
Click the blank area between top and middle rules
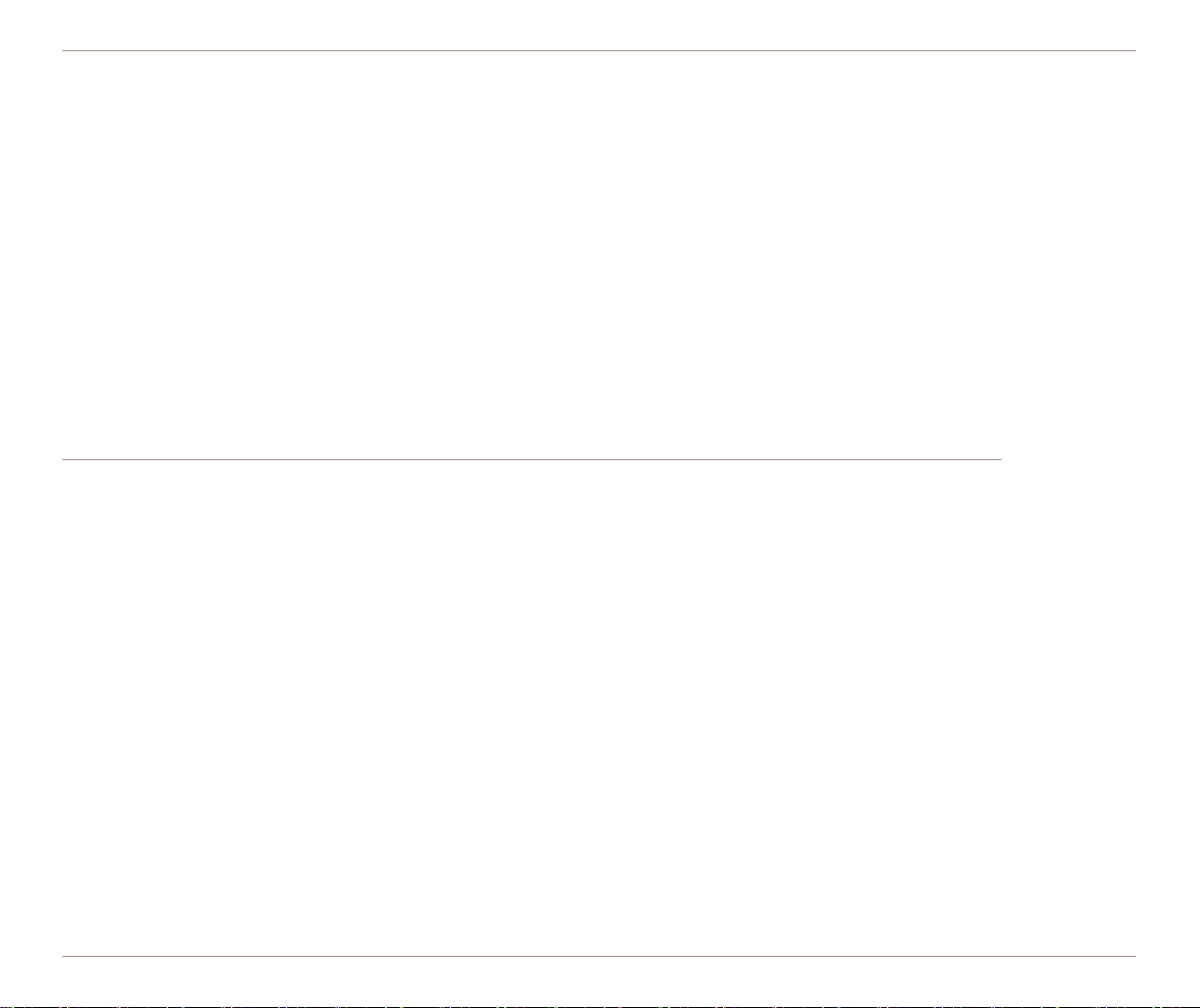pyautogui.click(x=599, y=254)
